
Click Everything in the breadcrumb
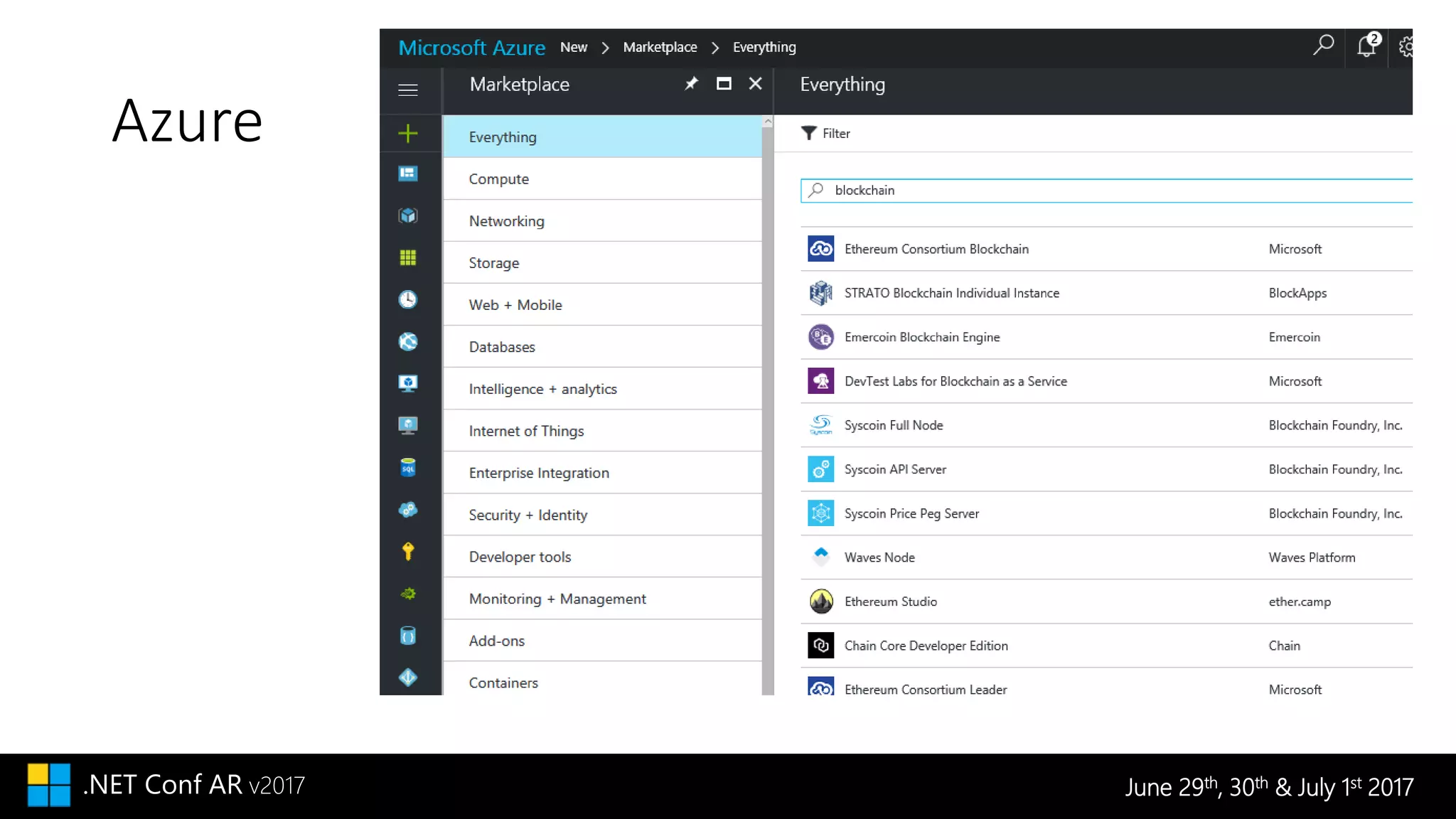pos(764,47)
